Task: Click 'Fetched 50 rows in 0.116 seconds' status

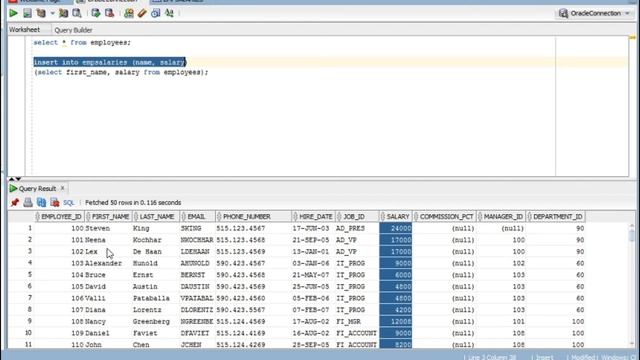Action: (x=133, y=203)
